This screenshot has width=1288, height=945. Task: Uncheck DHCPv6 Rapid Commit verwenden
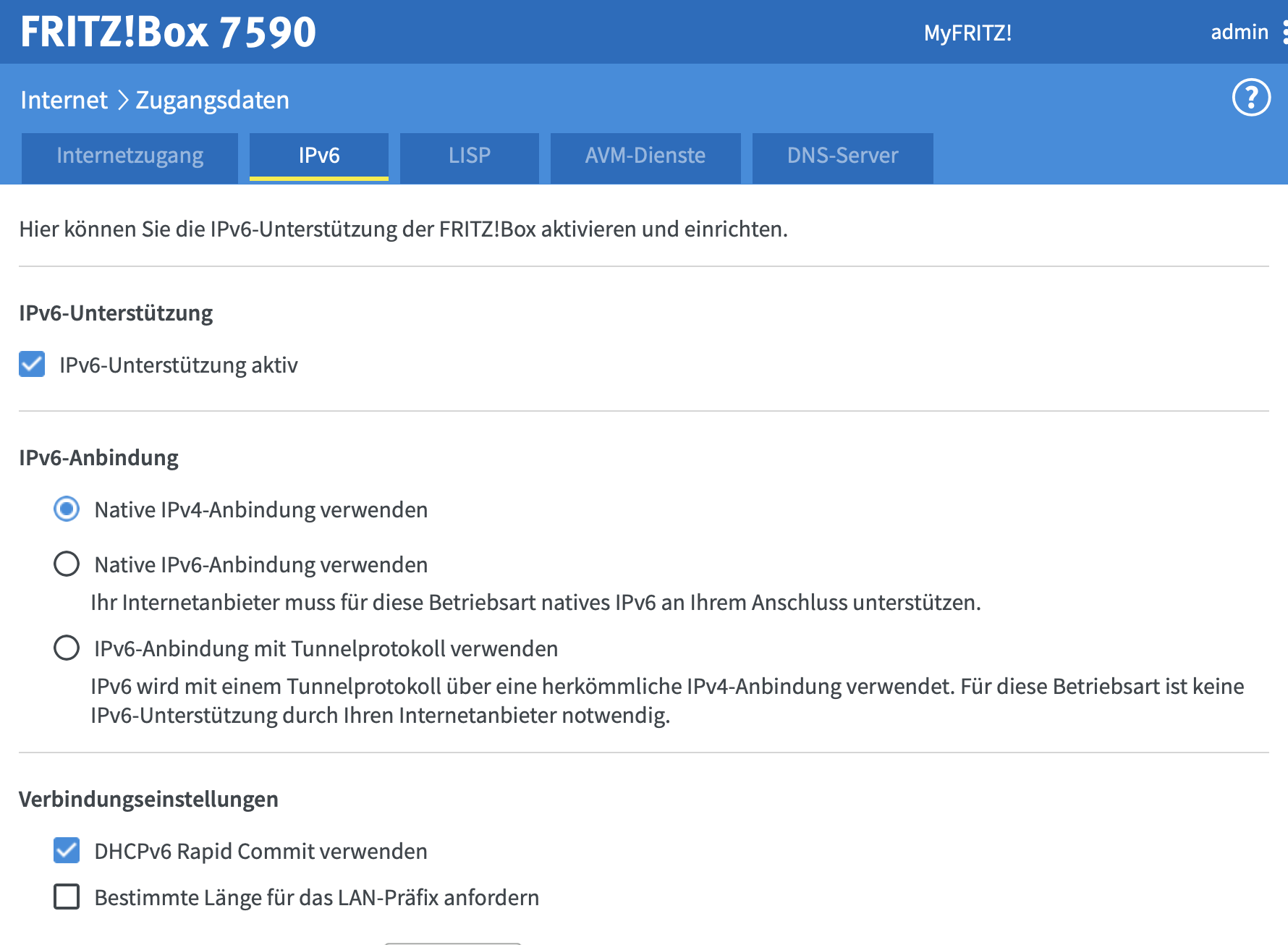point(67,851)
